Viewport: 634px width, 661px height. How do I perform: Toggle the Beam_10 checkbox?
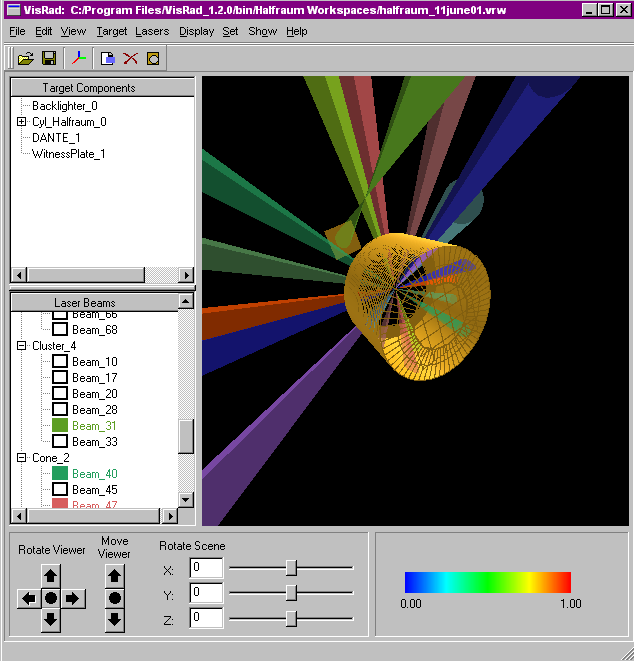pos(60,362)
